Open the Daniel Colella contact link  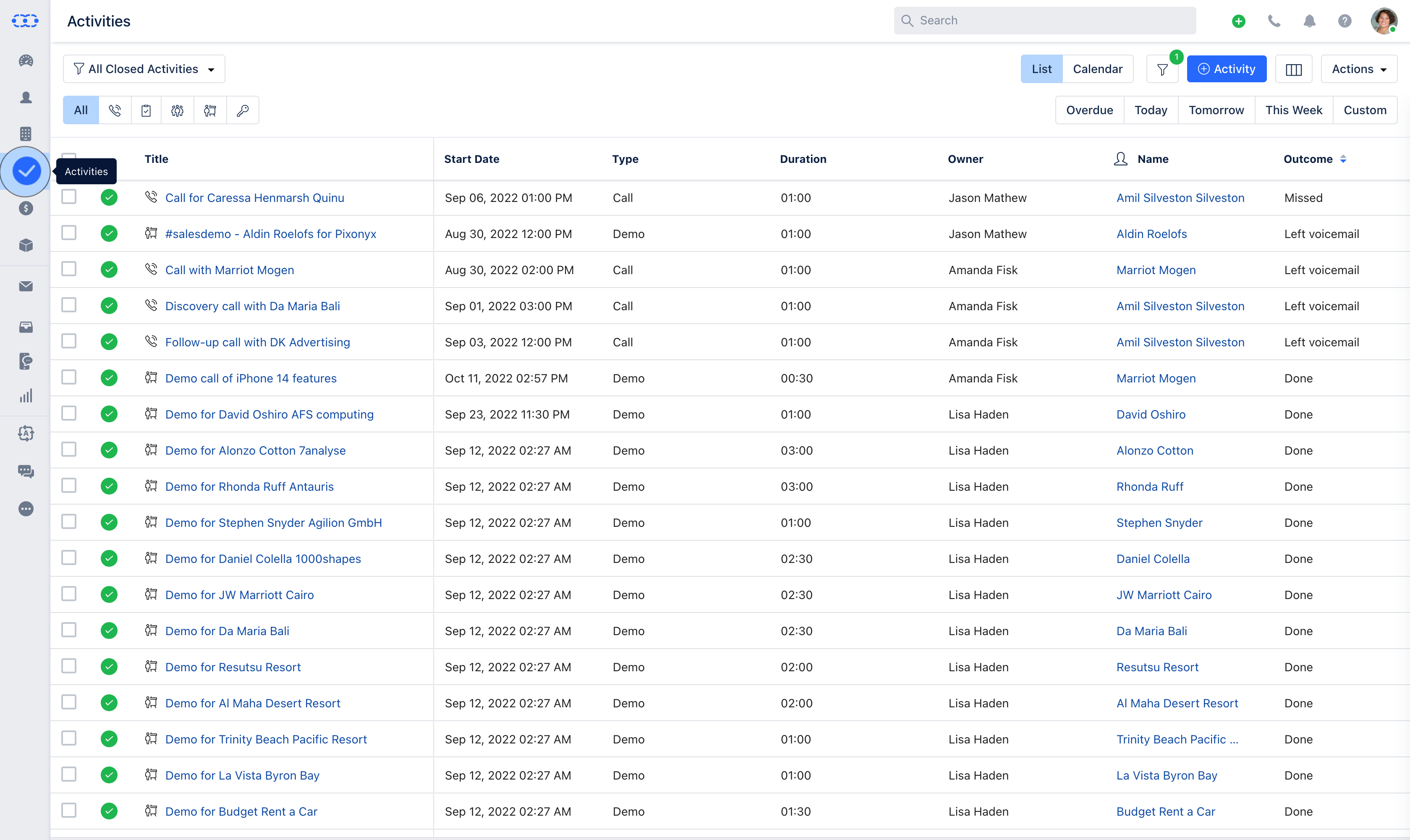click(x=1153, y=559)
